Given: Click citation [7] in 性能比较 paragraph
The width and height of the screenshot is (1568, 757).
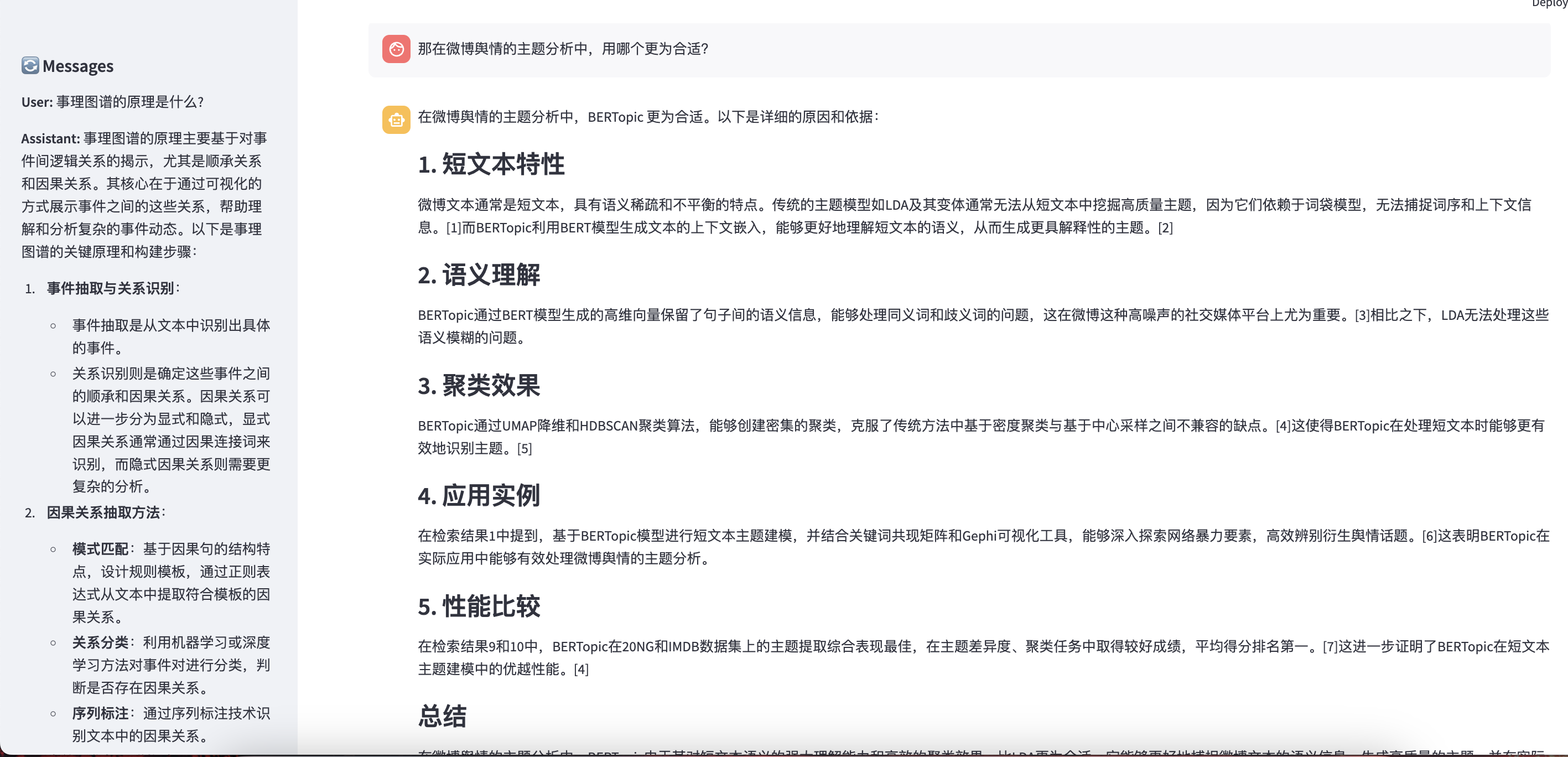Looking at the screenshot, I should tap(1331, 646).
